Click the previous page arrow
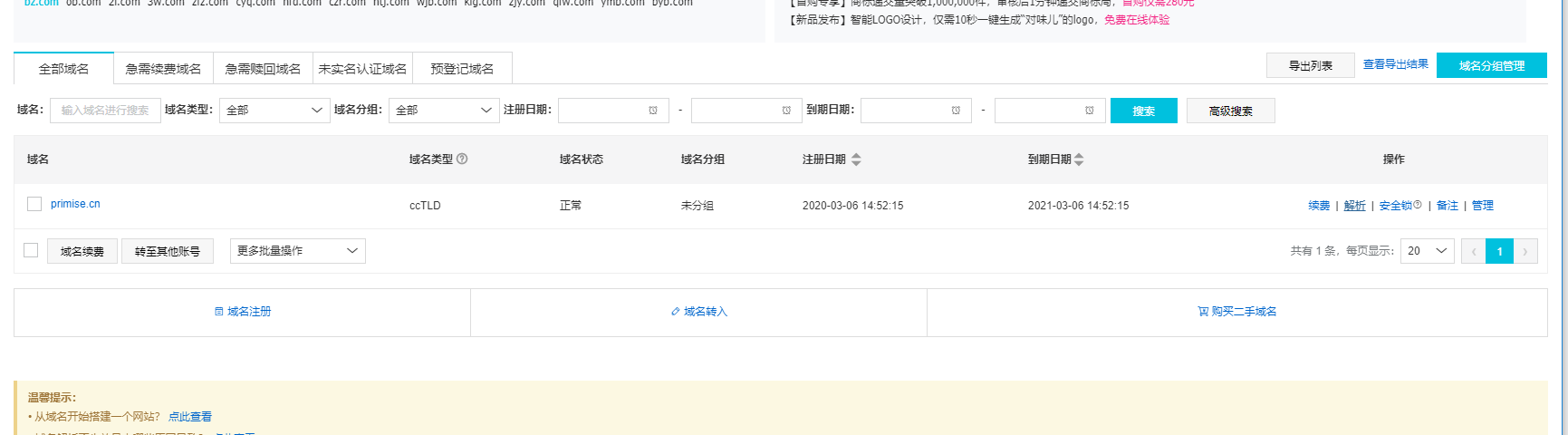1568x435 pixels. [x=1474, y=251]
